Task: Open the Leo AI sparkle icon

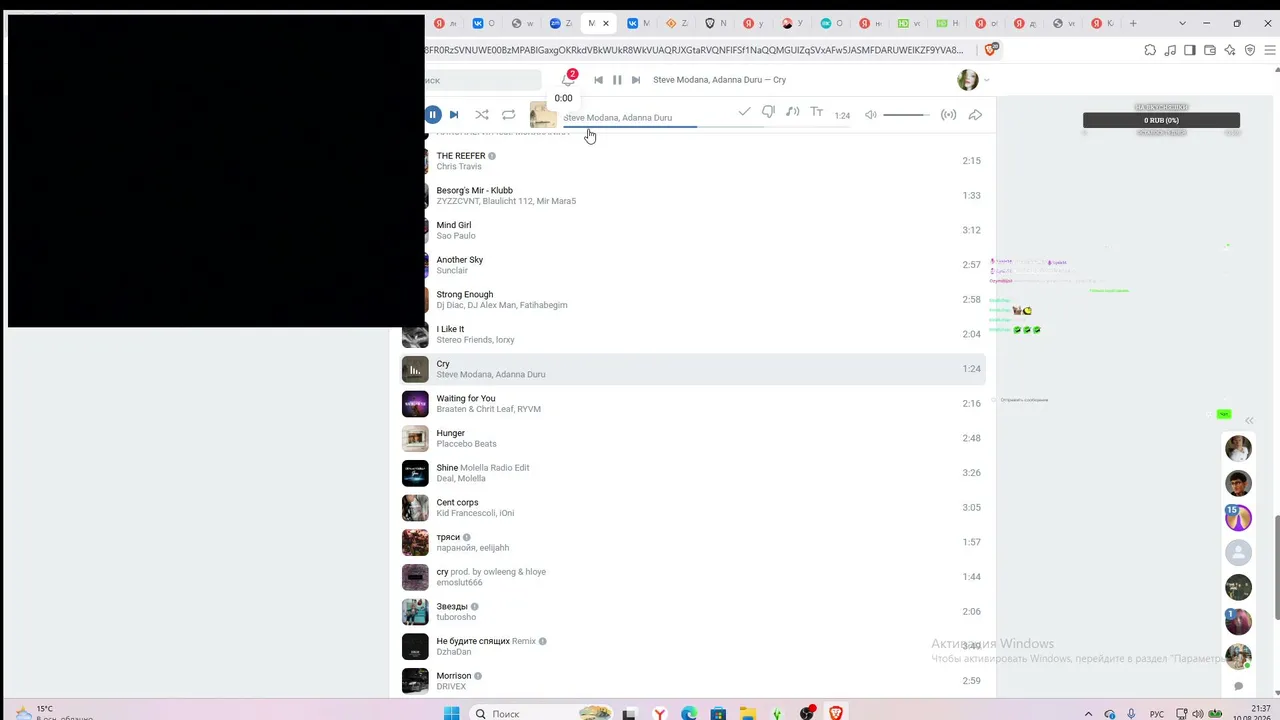Action: tap(1230, 50)
